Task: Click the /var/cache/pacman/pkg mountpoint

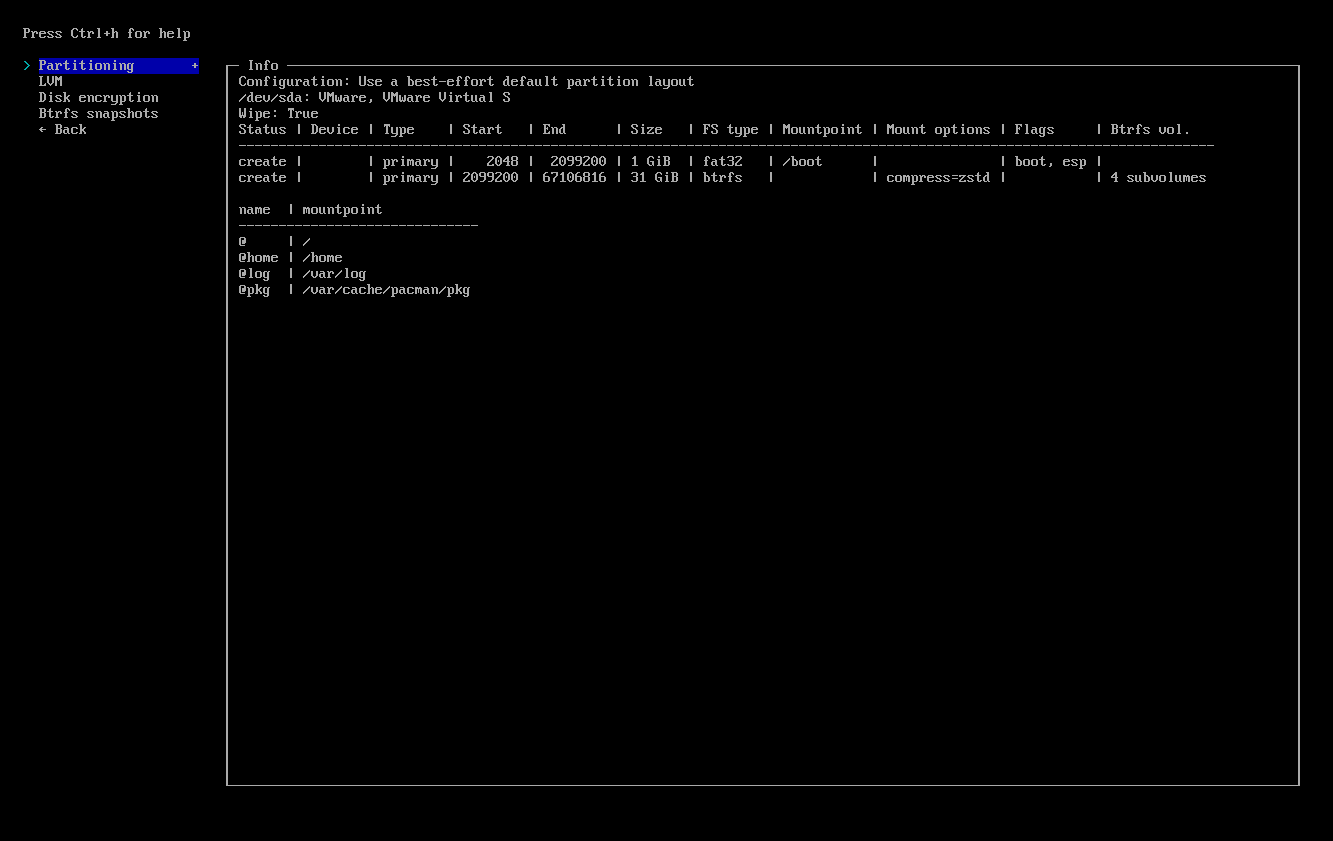Action: (x=386, y=289)
